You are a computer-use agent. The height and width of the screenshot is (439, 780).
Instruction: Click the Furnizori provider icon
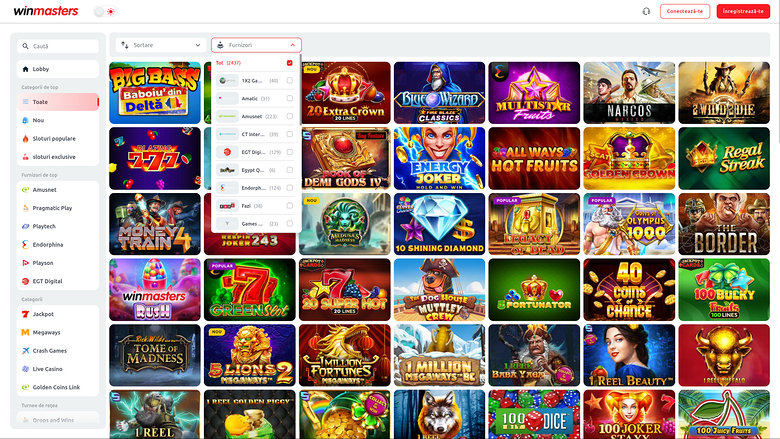pos(220,45)
